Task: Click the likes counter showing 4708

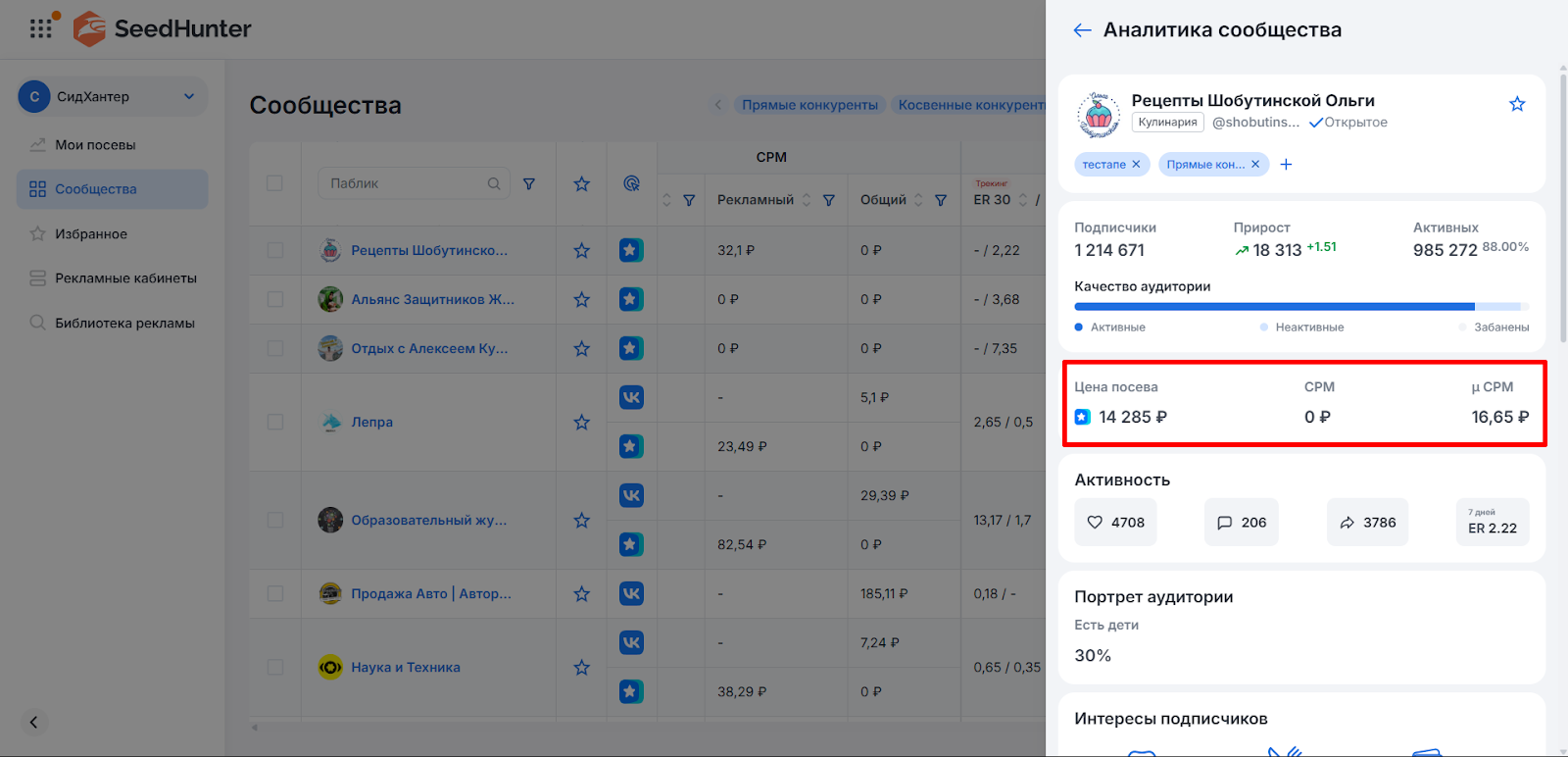Action: 1115,523
